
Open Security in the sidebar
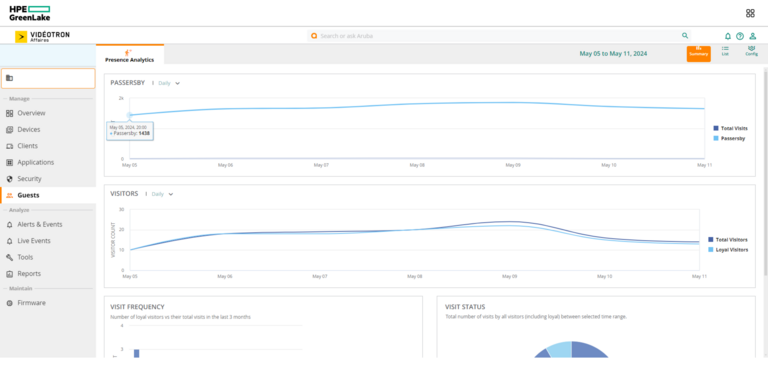(x=29, y=179)
